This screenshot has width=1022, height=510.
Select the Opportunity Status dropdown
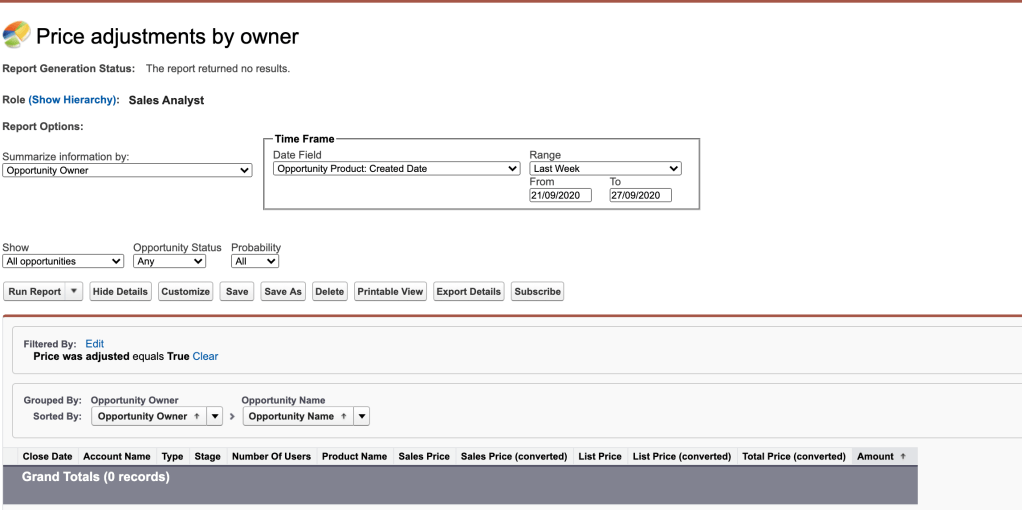click(x=169, y=261)
